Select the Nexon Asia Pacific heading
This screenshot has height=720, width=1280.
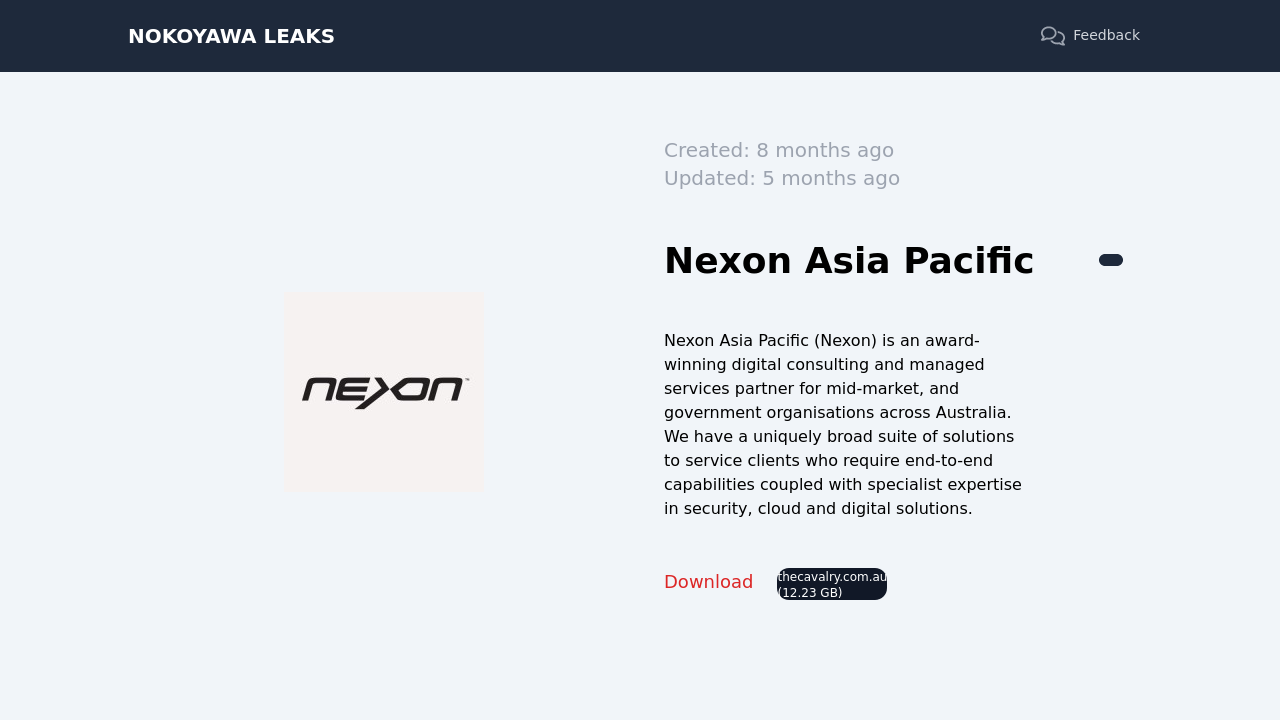pos(849,261)
